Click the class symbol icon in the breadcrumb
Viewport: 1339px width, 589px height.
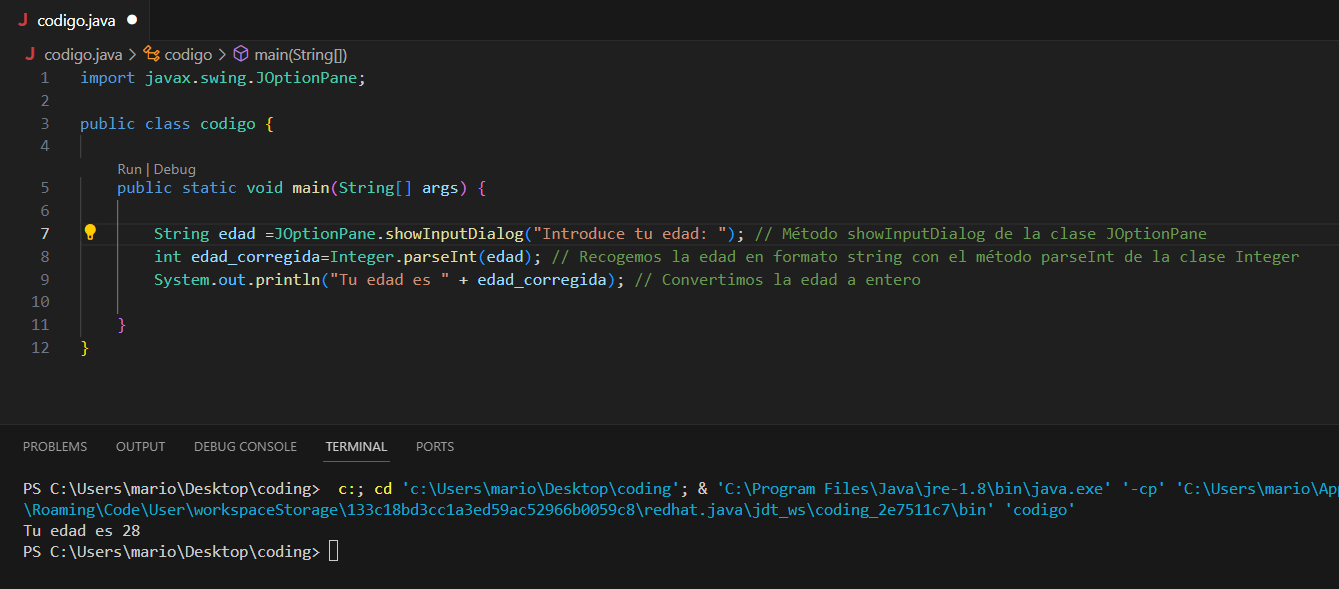pos(152,55)
